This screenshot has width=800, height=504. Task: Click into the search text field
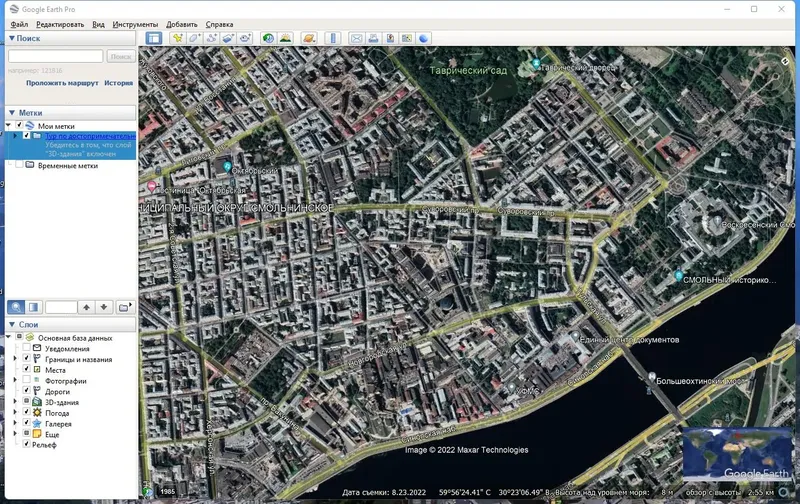tap(55, 57)
